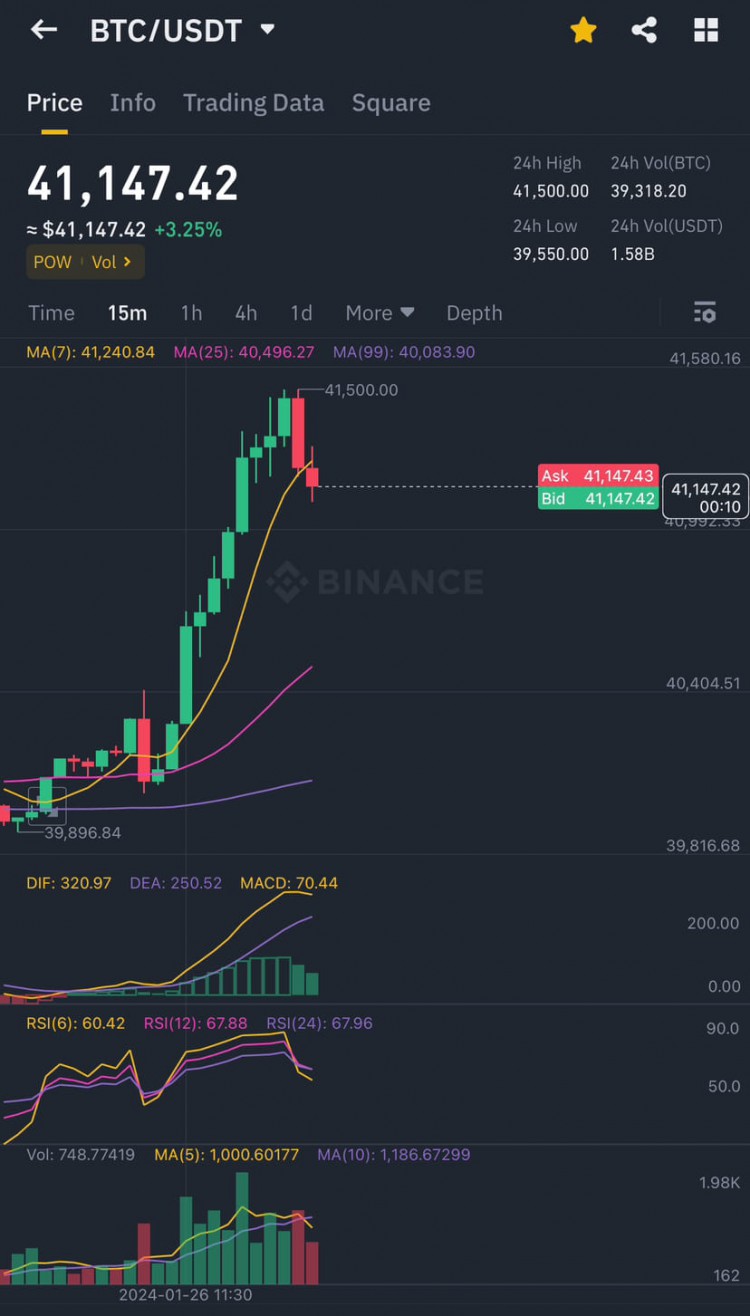Tap the MA(99): 40,083.90 indicator label
Screen dimensions: 750x1316
[x=404, y=352]
